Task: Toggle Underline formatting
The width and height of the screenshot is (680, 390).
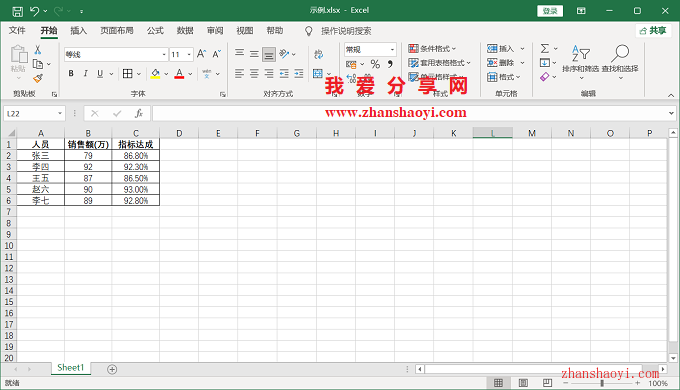Action: [x=100, y=74]
